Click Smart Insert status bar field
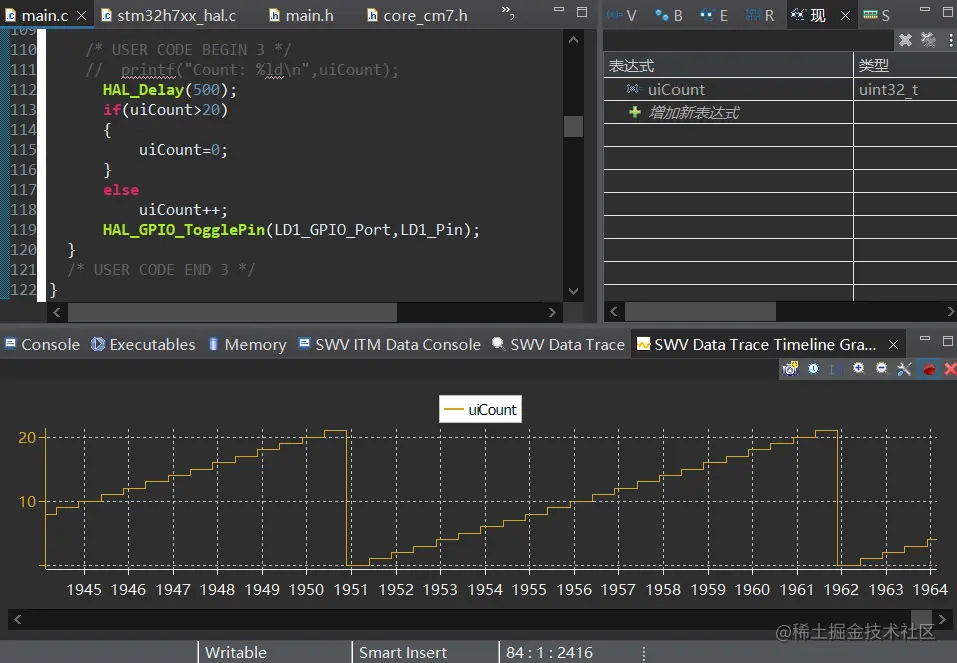Image resolution: width=957 pixels, height=663 pixels. coord(403,653)
